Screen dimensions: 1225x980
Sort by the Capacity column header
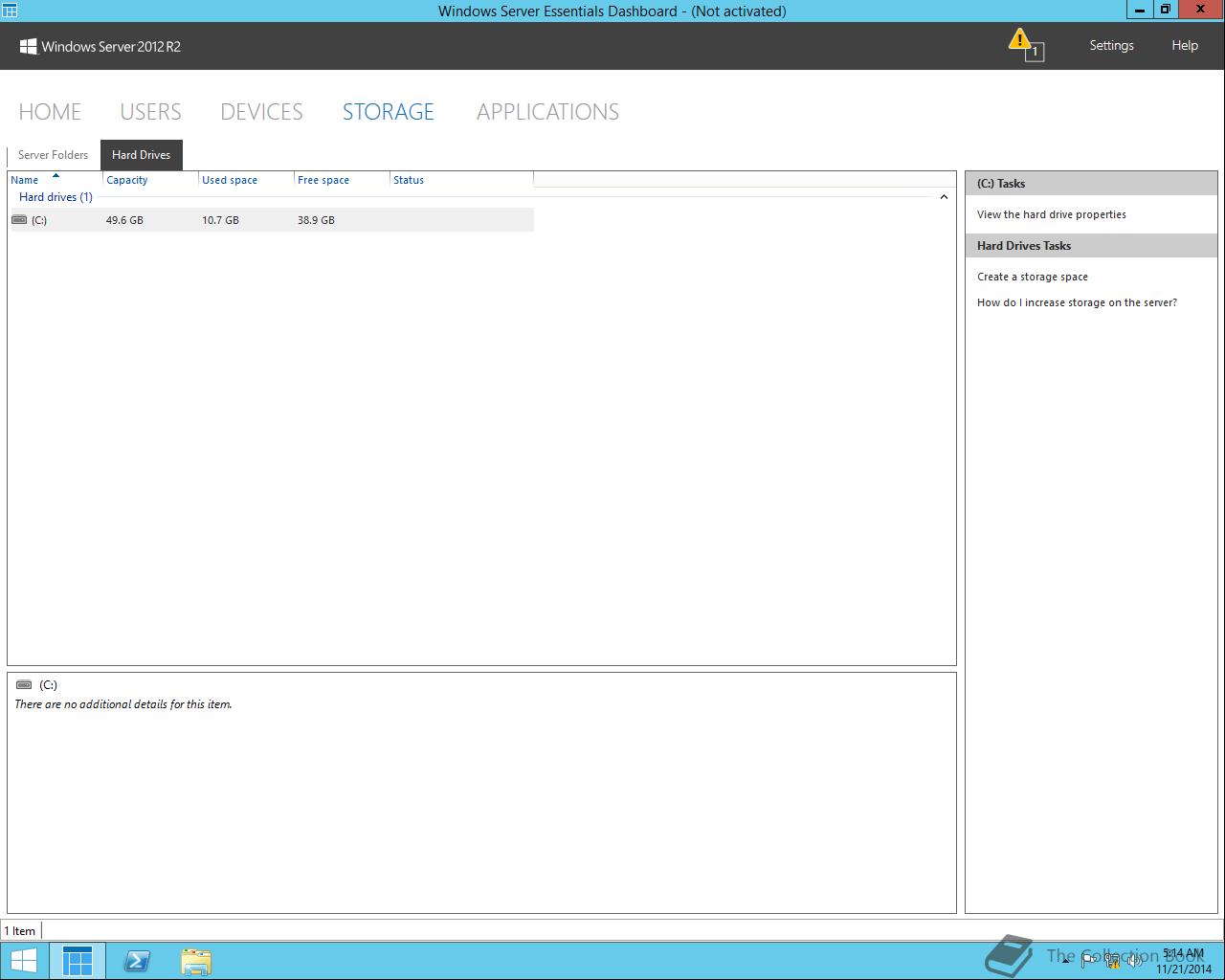150,180
